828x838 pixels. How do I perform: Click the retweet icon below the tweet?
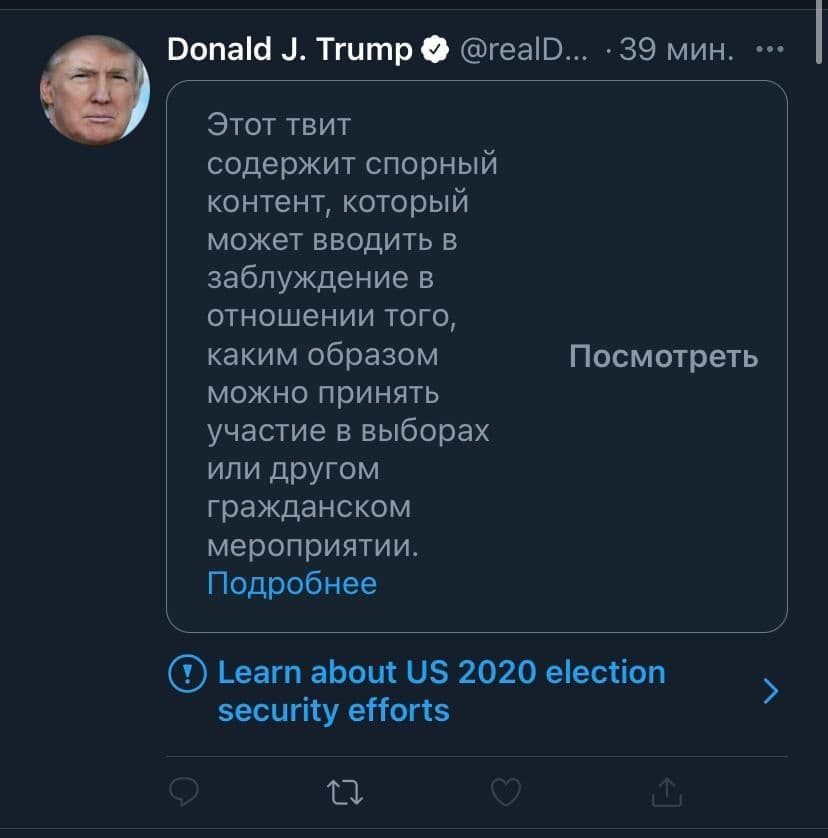344,793
